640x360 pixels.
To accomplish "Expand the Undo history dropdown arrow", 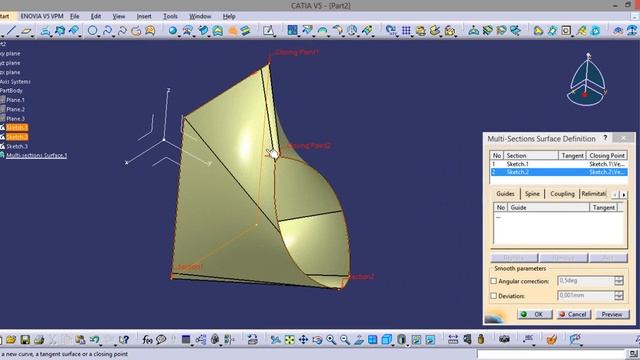I will (x=102, y=344).
